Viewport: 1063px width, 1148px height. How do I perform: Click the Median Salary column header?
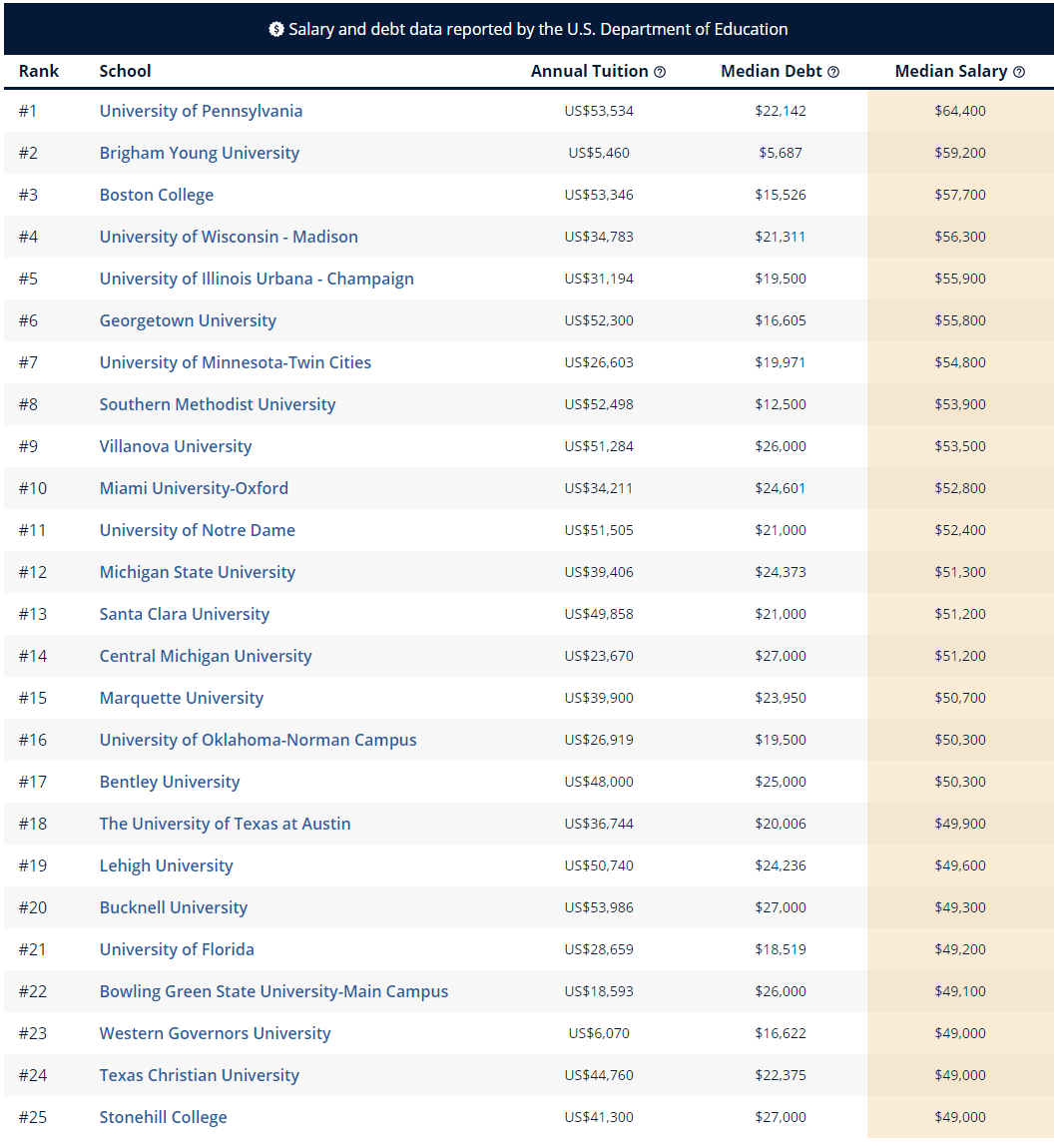[951, 72]
